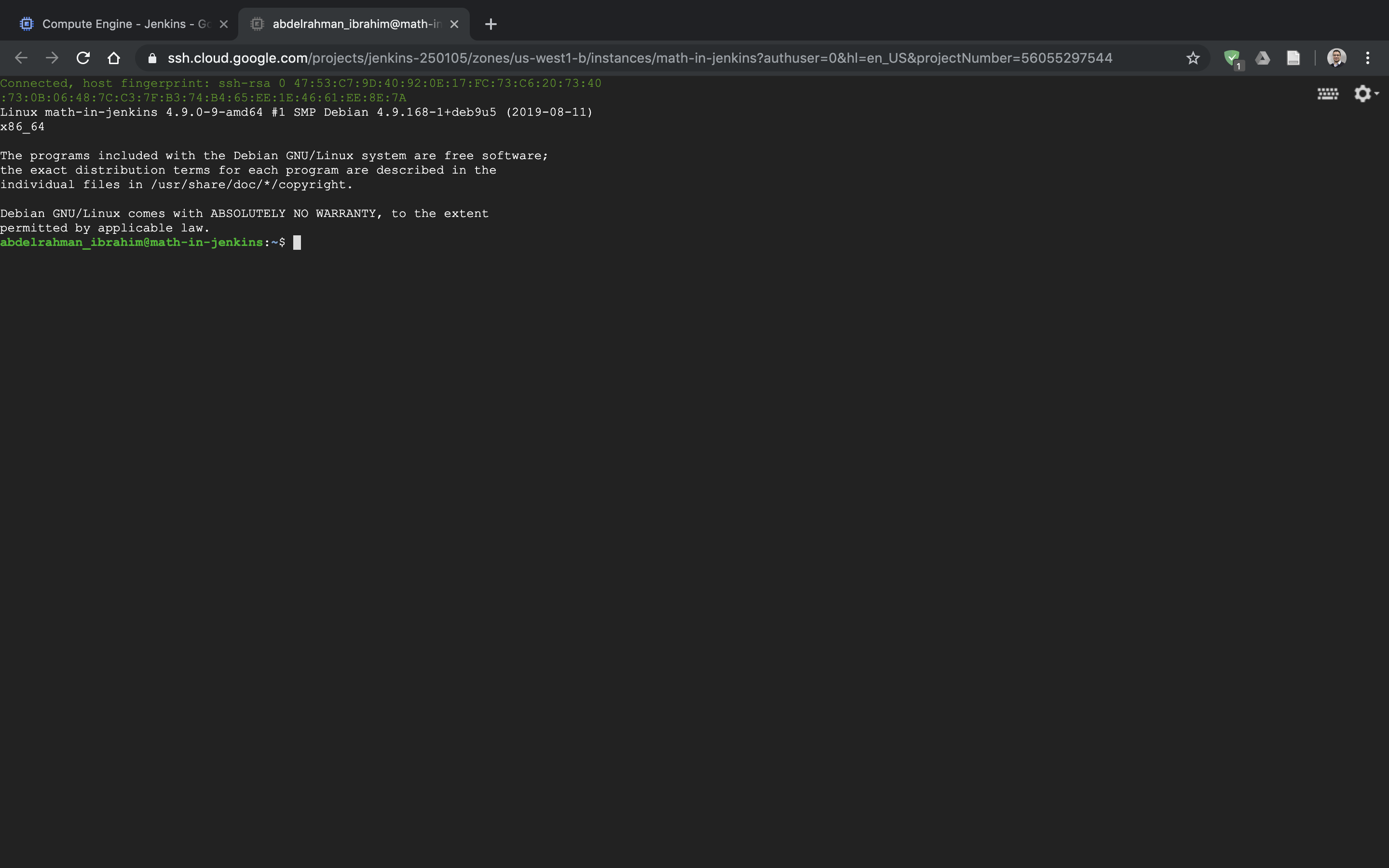Click the gray document extension icon

(x=1293, y=58)
